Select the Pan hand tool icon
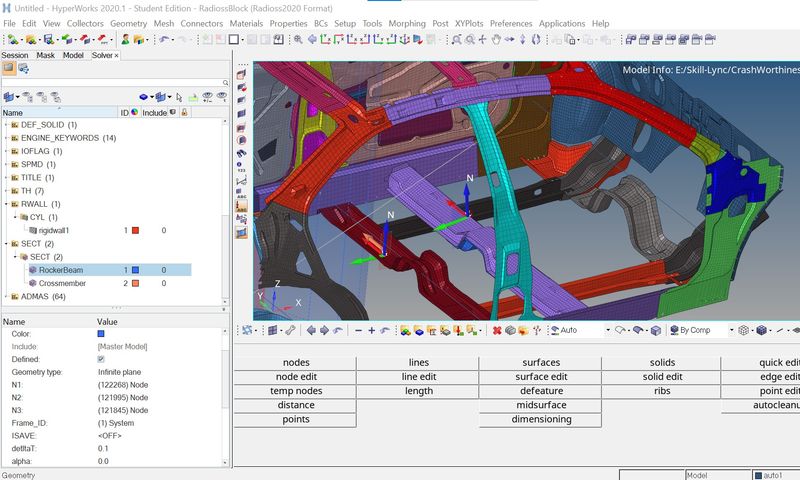This screenshot has width=800, height=480. click(496, 39)
